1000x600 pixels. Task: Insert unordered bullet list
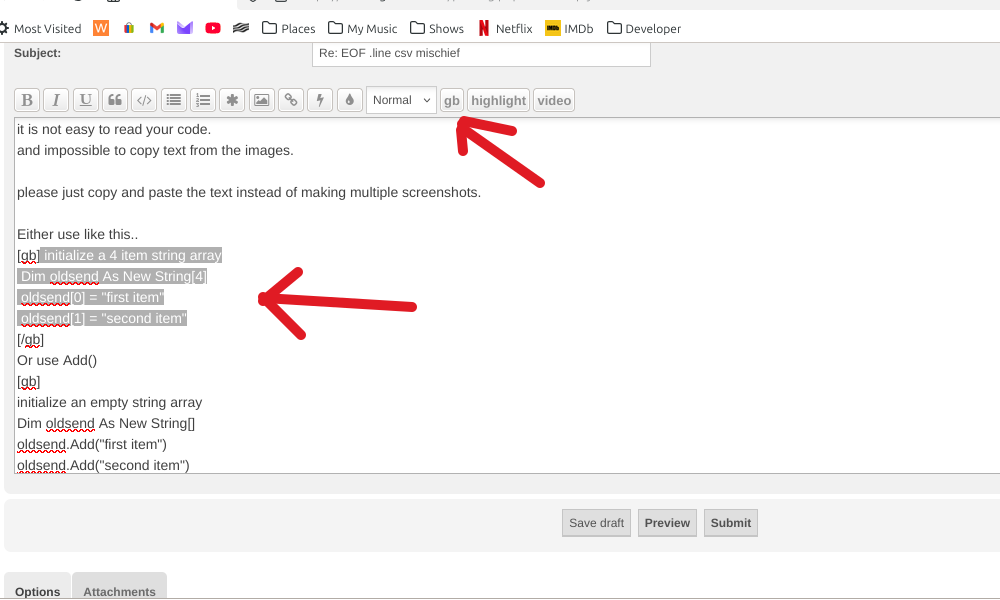174,100
